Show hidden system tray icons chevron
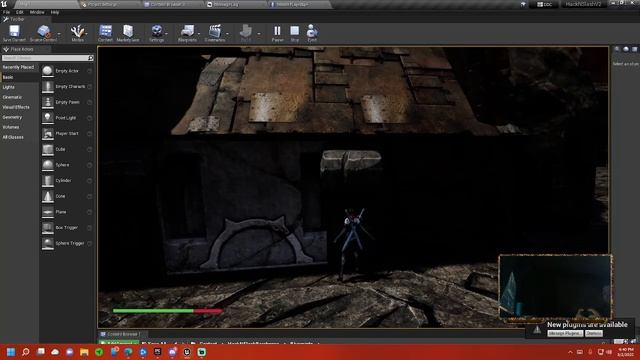 570,352
